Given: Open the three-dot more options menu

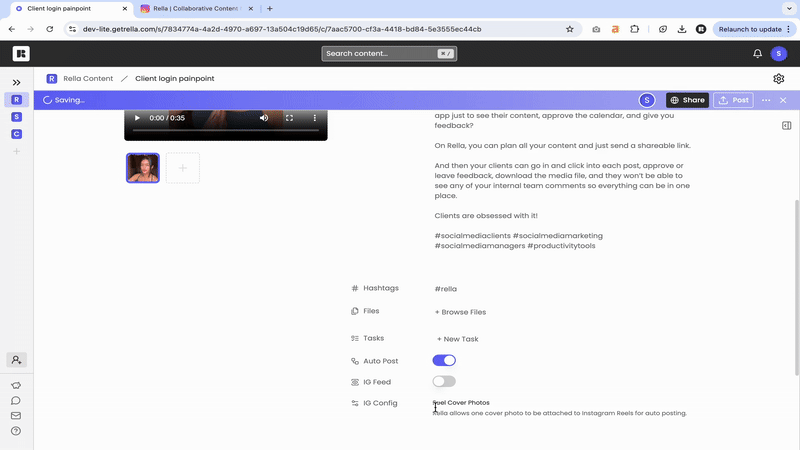Looking at the screenshot, I should 766,100.
